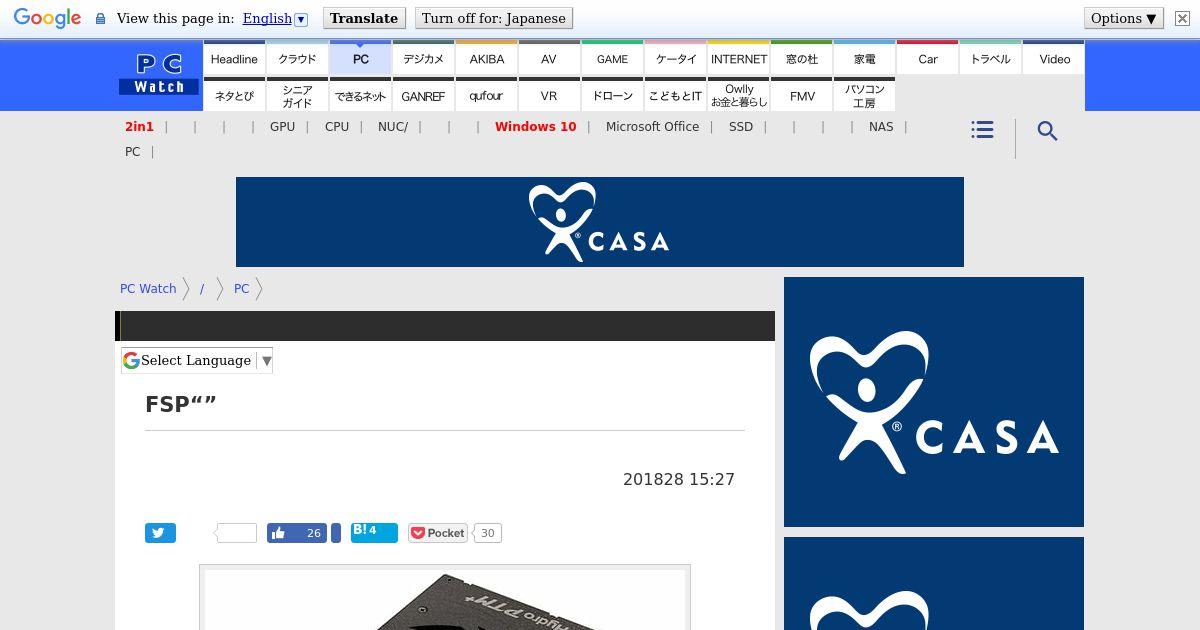
Task: Click the wide CASA banner ad
Action: [x=600, y=222]
